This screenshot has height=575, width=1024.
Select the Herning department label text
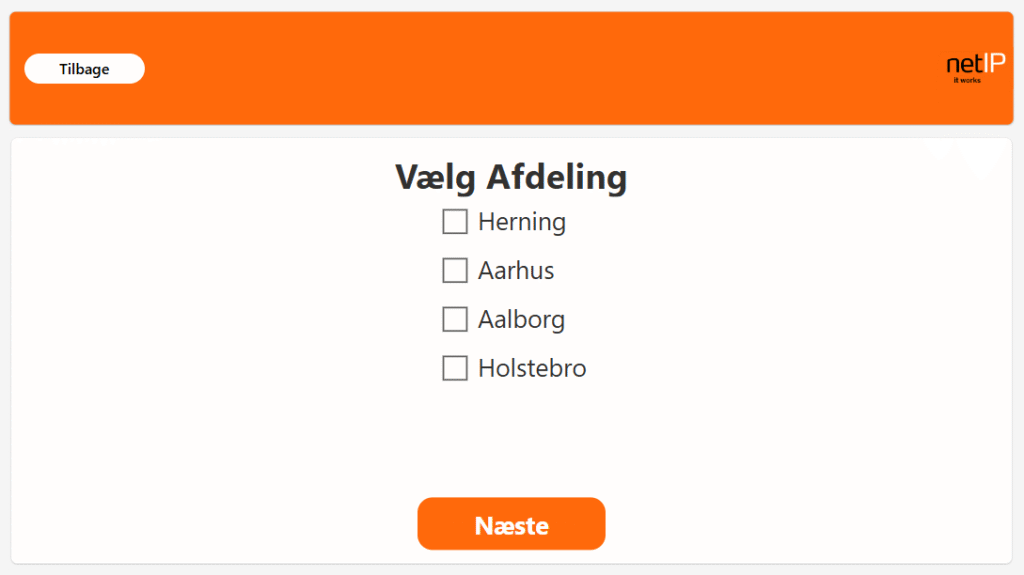pos(521,222)
